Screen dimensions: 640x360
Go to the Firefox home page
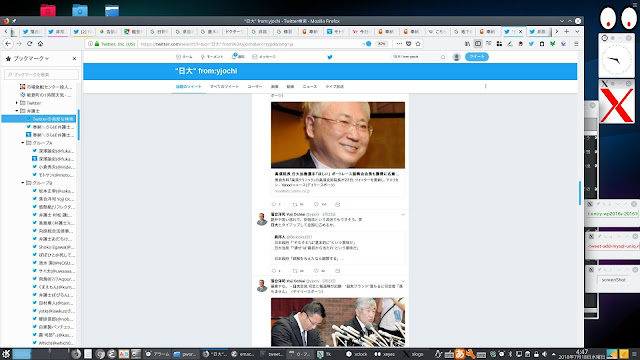click(x=40, y=44)
